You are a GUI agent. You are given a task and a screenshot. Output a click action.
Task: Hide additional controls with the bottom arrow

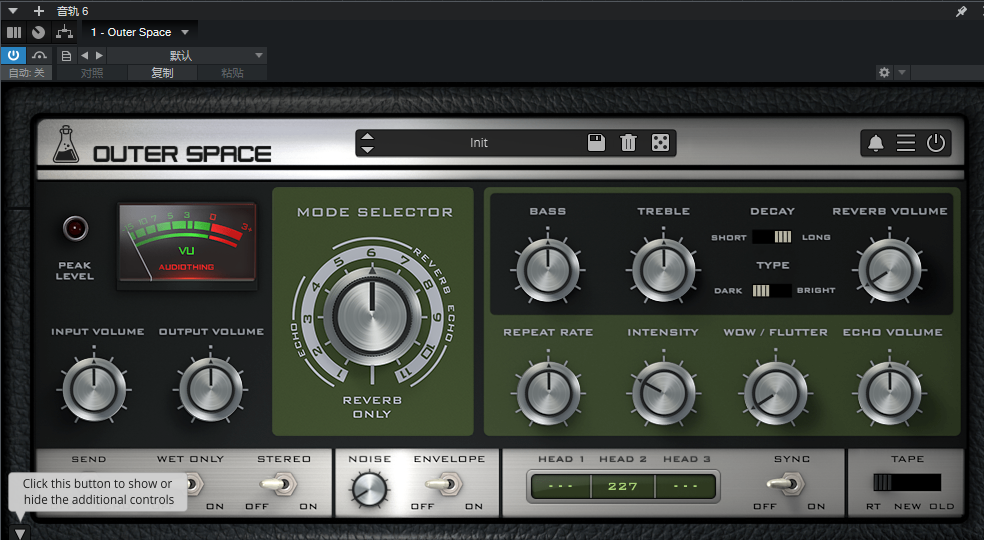[x=19, y=533]
